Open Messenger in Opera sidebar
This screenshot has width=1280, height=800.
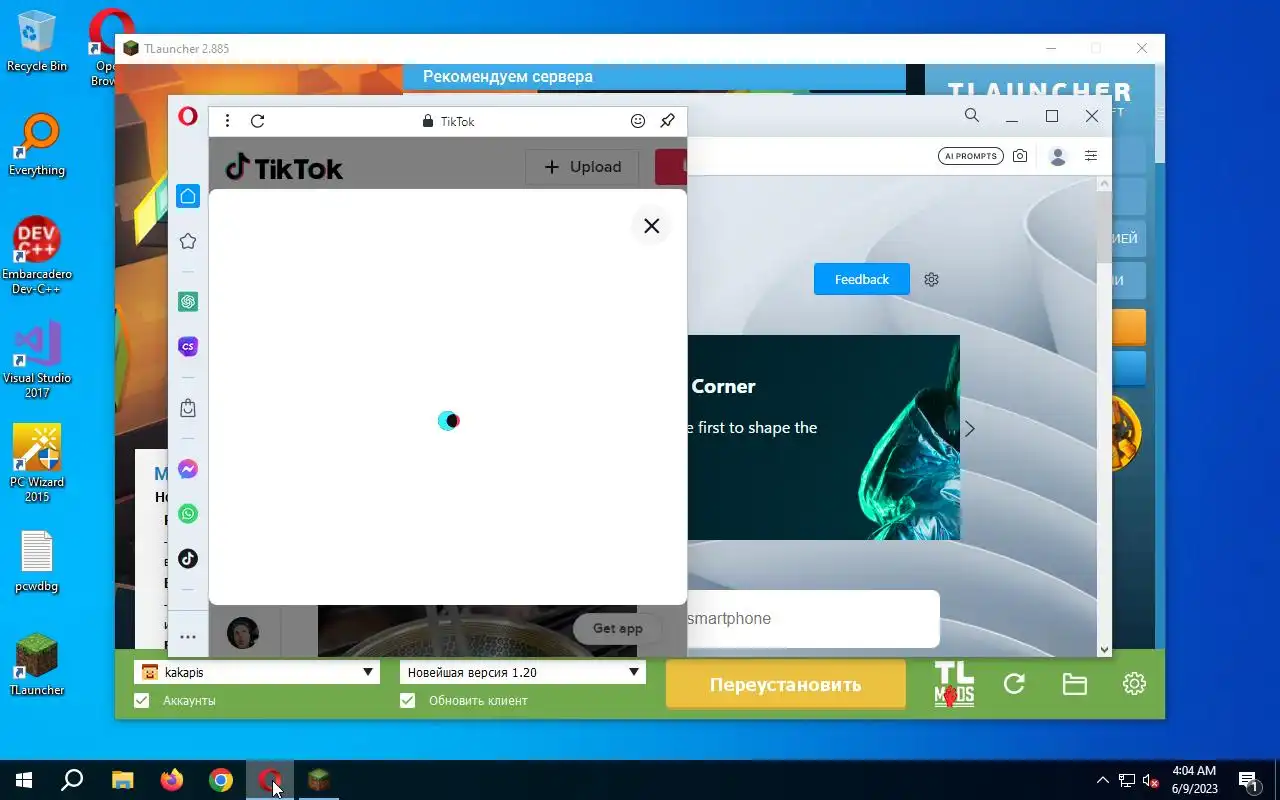coord(188,469)
